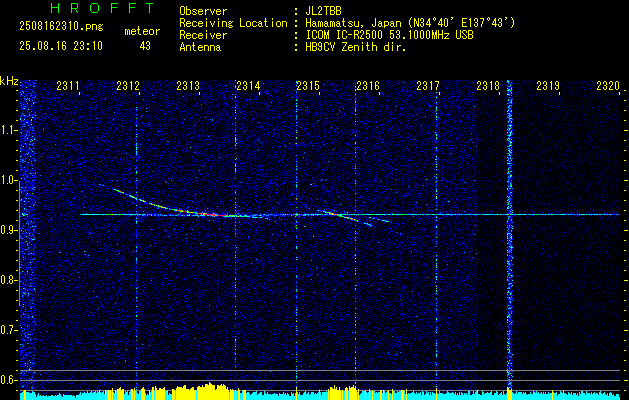
Task: Click the 2320 time marker
Action: pos(608,85)
